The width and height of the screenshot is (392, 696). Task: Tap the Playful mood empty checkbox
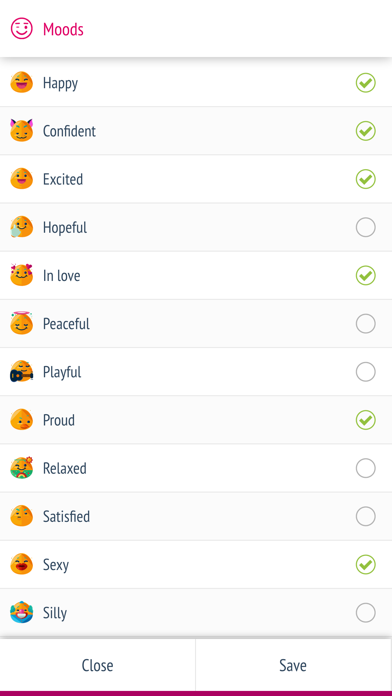[365, 372]
